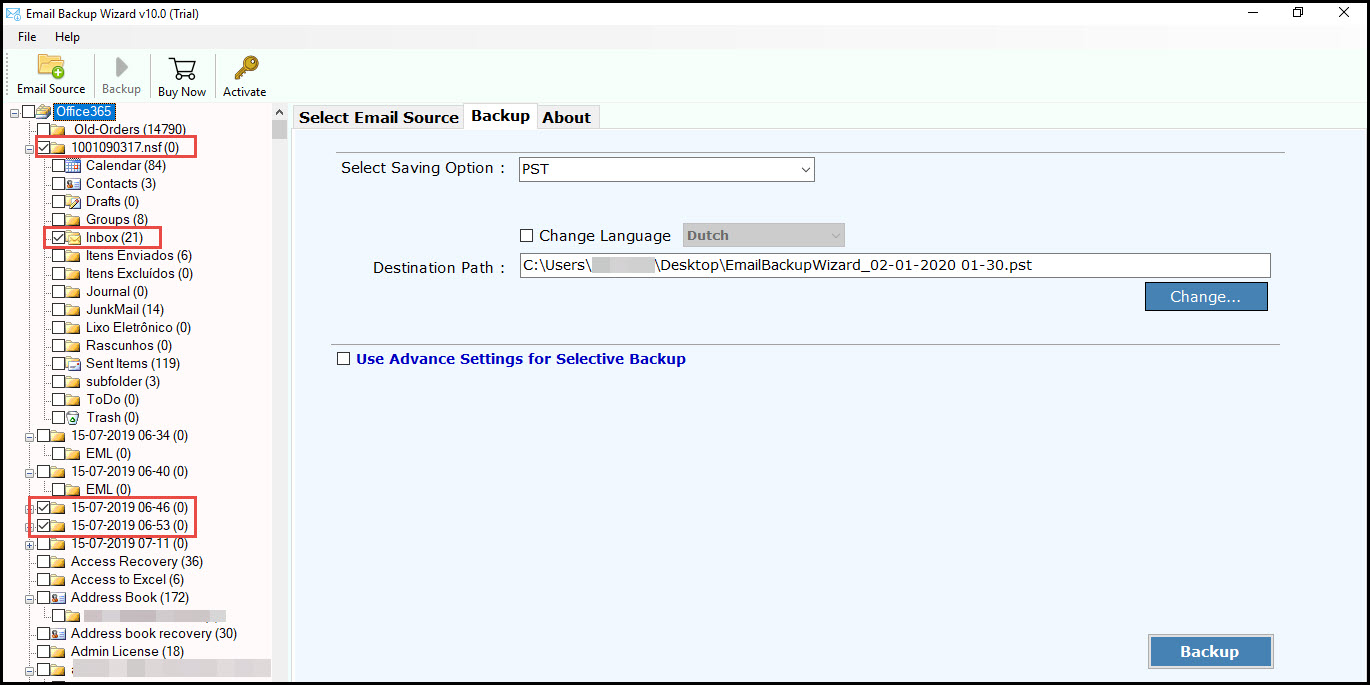1370x685 pixels.
Task: Click the Journal (0) folder icon
Action: pyautogui.click(x=74, y=291)
